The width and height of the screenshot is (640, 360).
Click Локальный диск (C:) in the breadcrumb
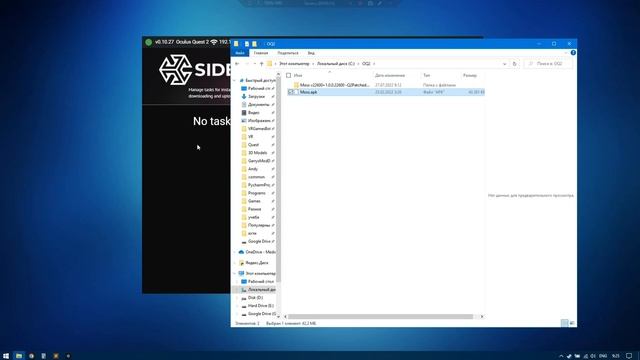click(336, 64)
